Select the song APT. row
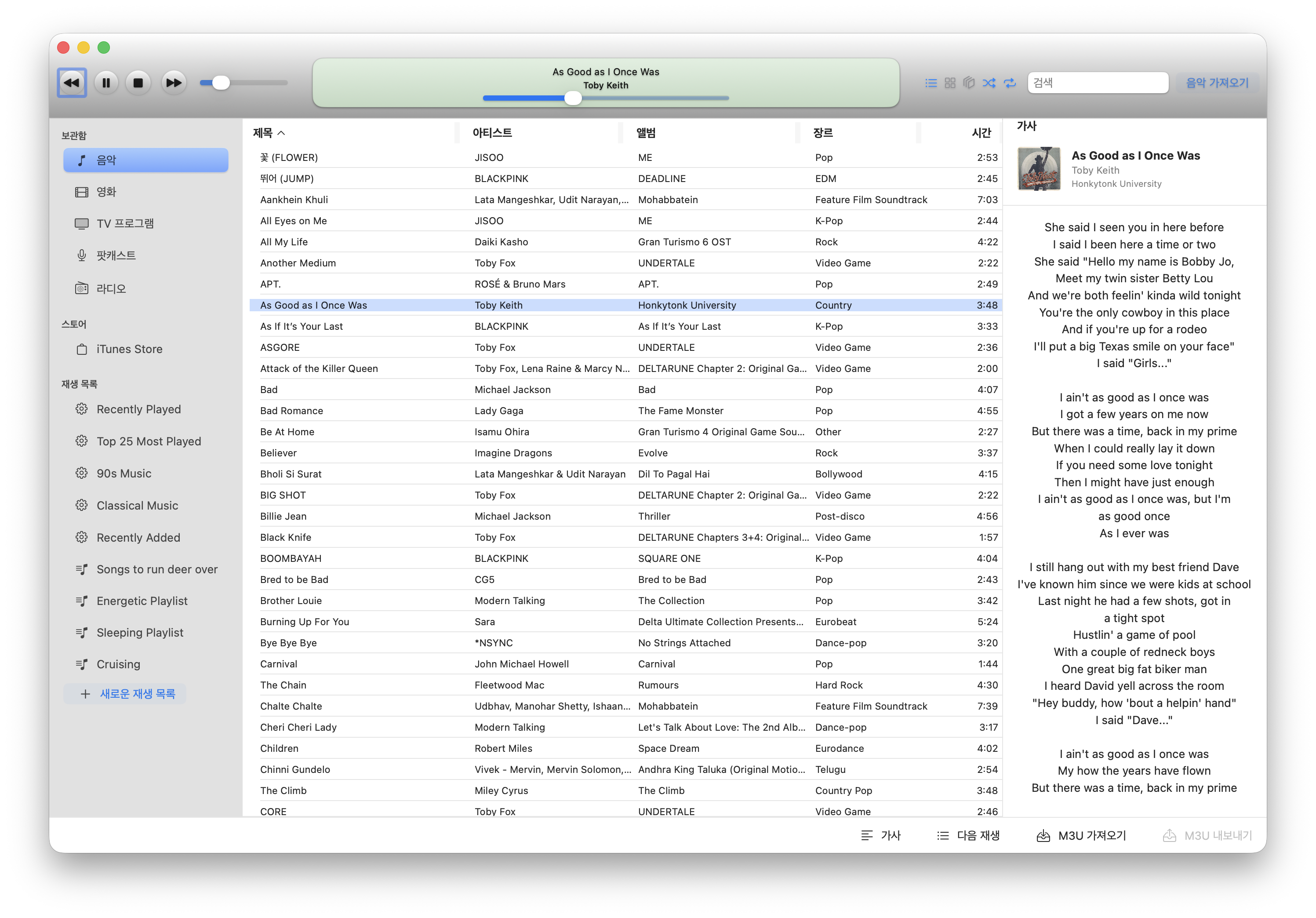 (x=626, y=284)
